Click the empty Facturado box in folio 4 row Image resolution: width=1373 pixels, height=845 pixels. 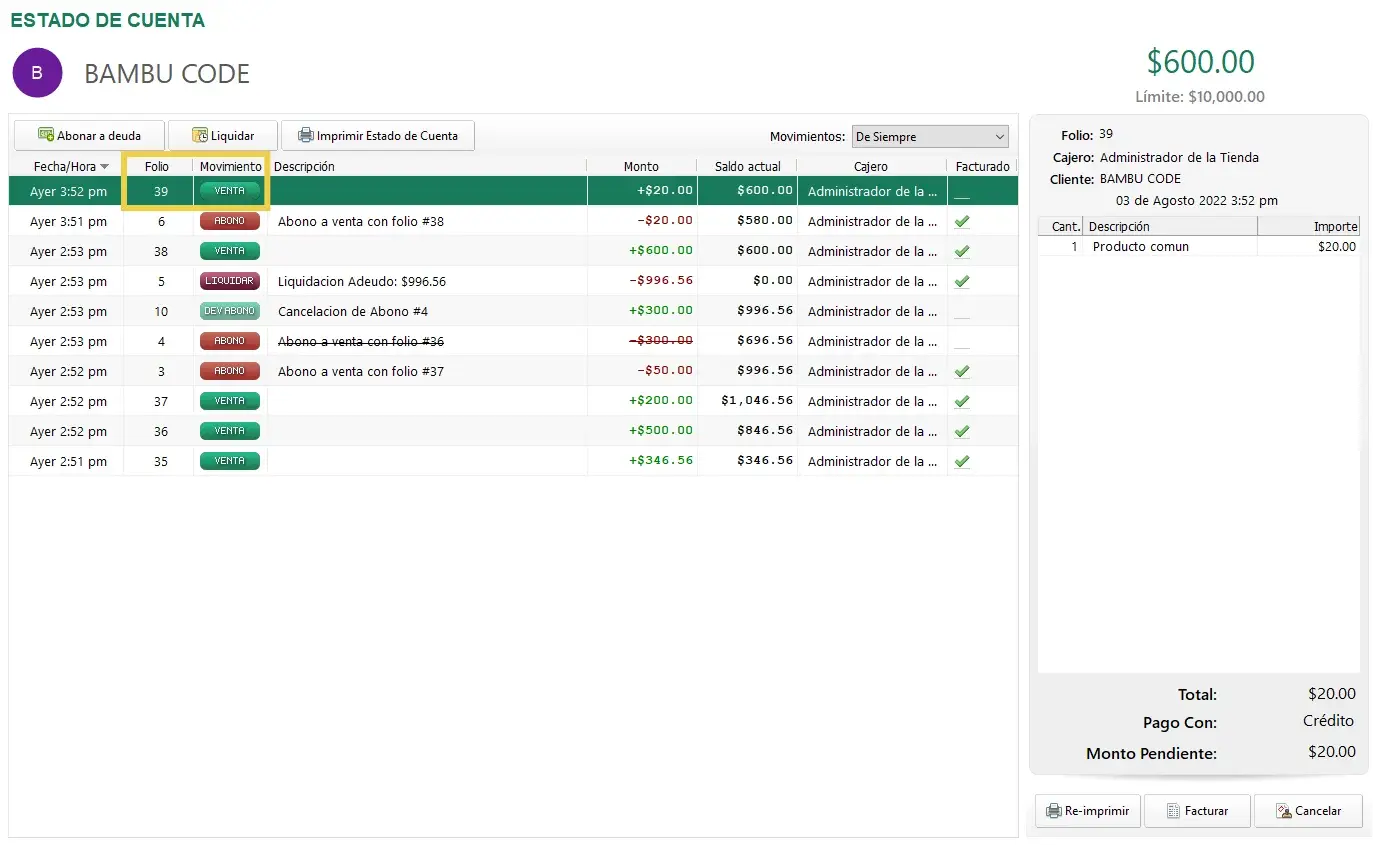pos(962,341)
